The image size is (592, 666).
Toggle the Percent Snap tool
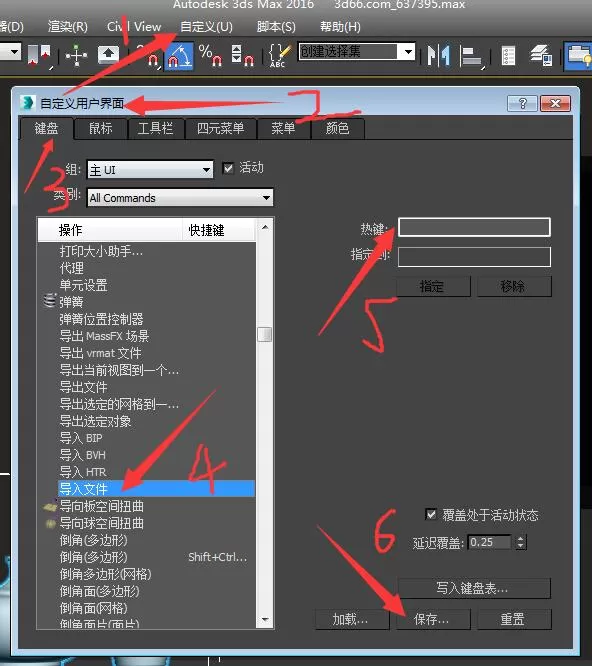pyautogui.click(x=210, y=56)
